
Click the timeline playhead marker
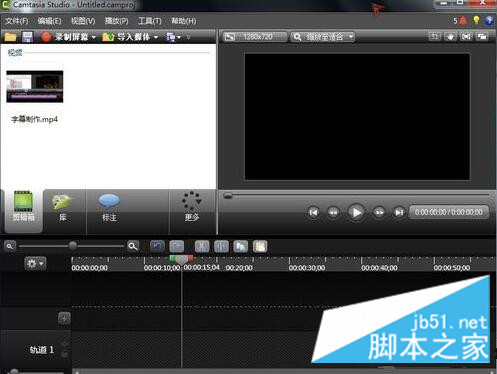[x=182, y=259]
